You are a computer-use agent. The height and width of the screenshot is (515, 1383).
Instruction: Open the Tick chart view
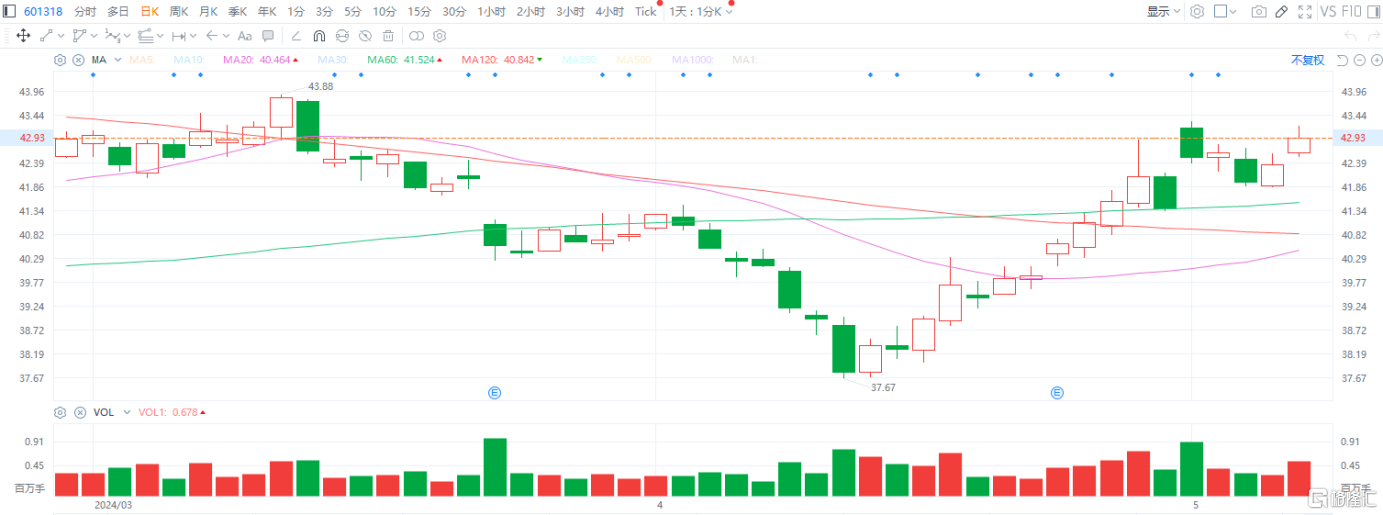coord(646,12)
